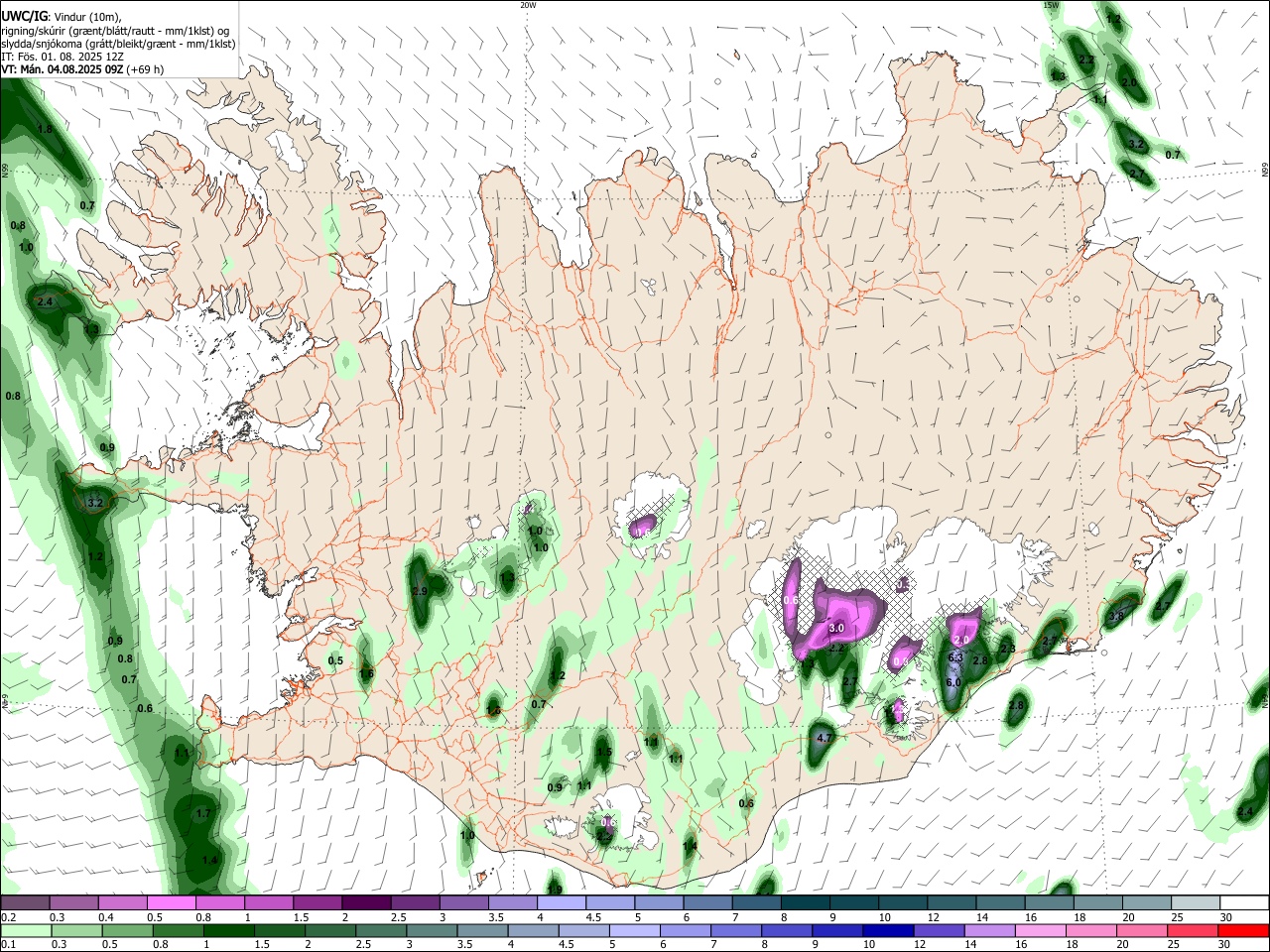Pick the light pink 16–18 rain swatch
This screenshot has width=1270, height=952.
pyautogui.click(x=1040, y=930)
